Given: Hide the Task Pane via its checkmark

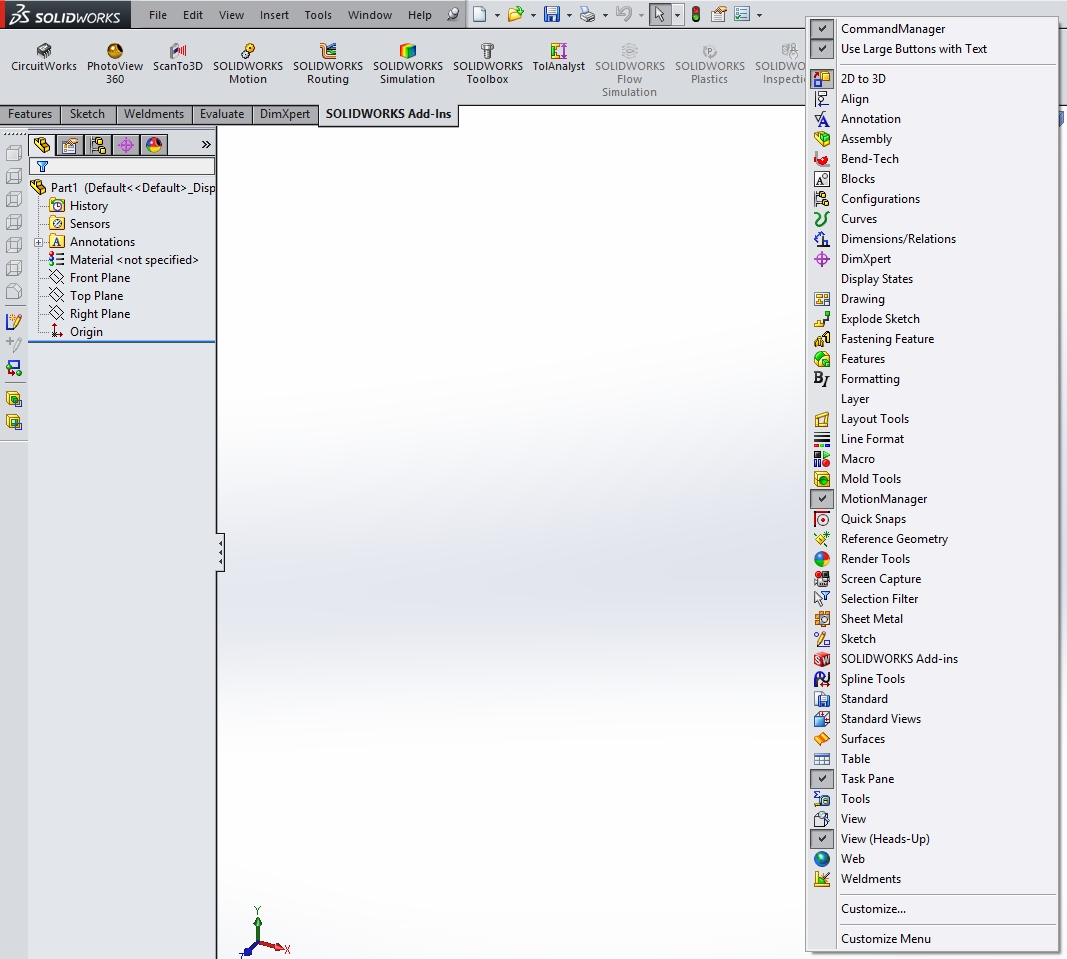Looking at the screenshot, I should pos(822,779).
